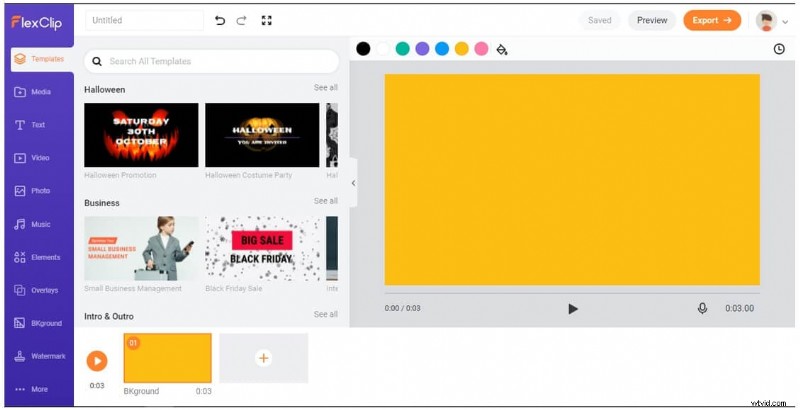
Task: Open the custom color fill bucket
Action: tap(502, 49)
